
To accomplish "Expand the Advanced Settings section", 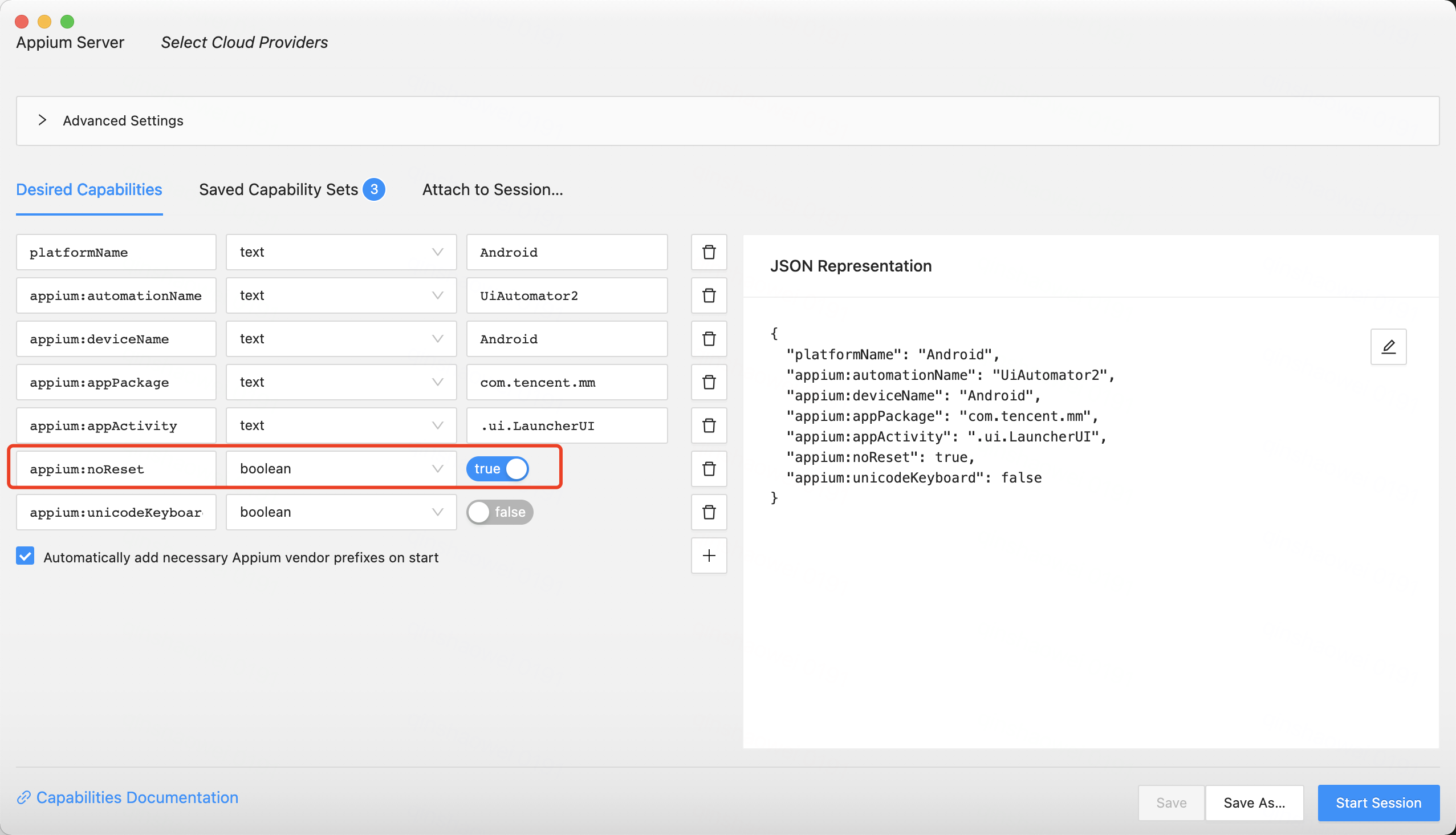I will coord(42,120).
